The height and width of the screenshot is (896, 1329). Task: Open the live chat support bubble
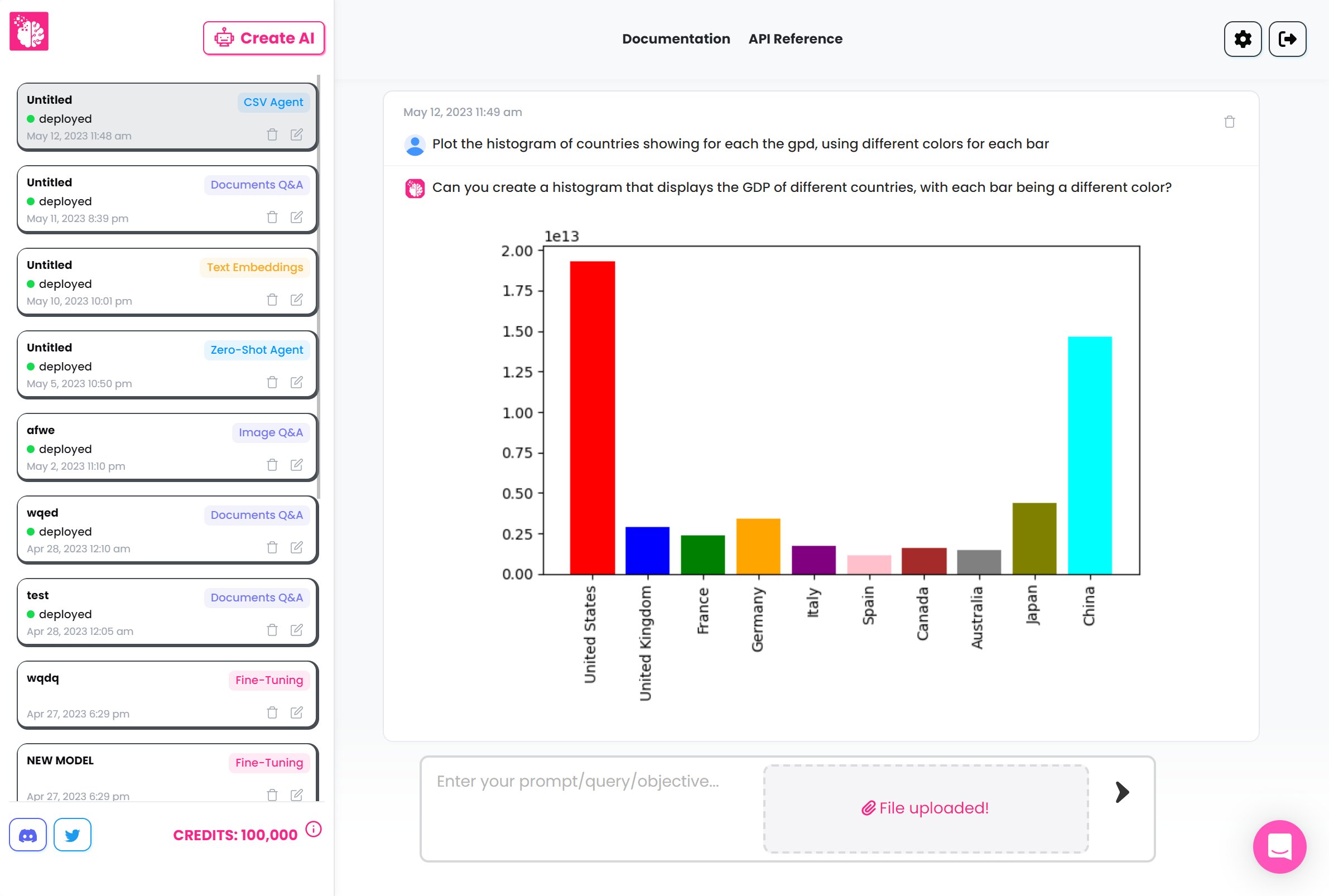tap(1279, 846)
